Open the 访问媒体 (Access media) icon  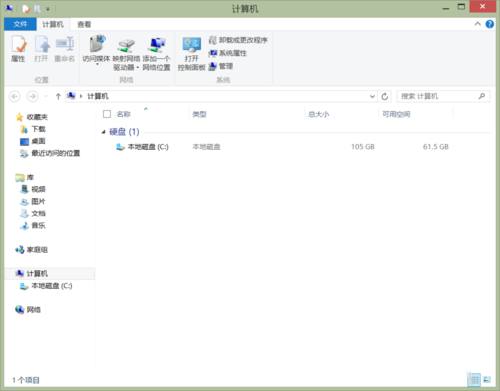(x=96, y=49)
